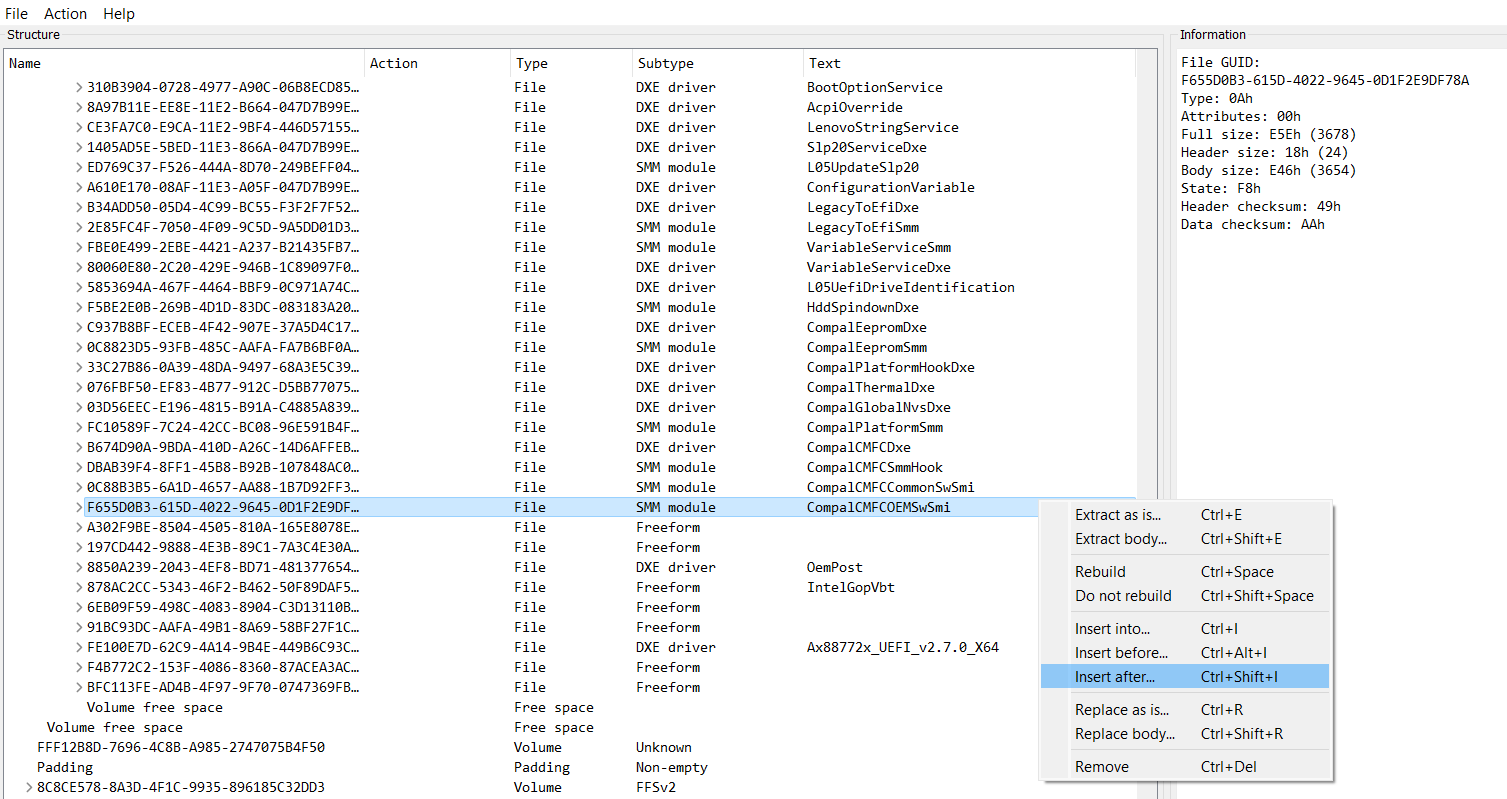Click the Header checksum 49h line
This screenshot has width=1507, height=799.
tap(1260, 206)
